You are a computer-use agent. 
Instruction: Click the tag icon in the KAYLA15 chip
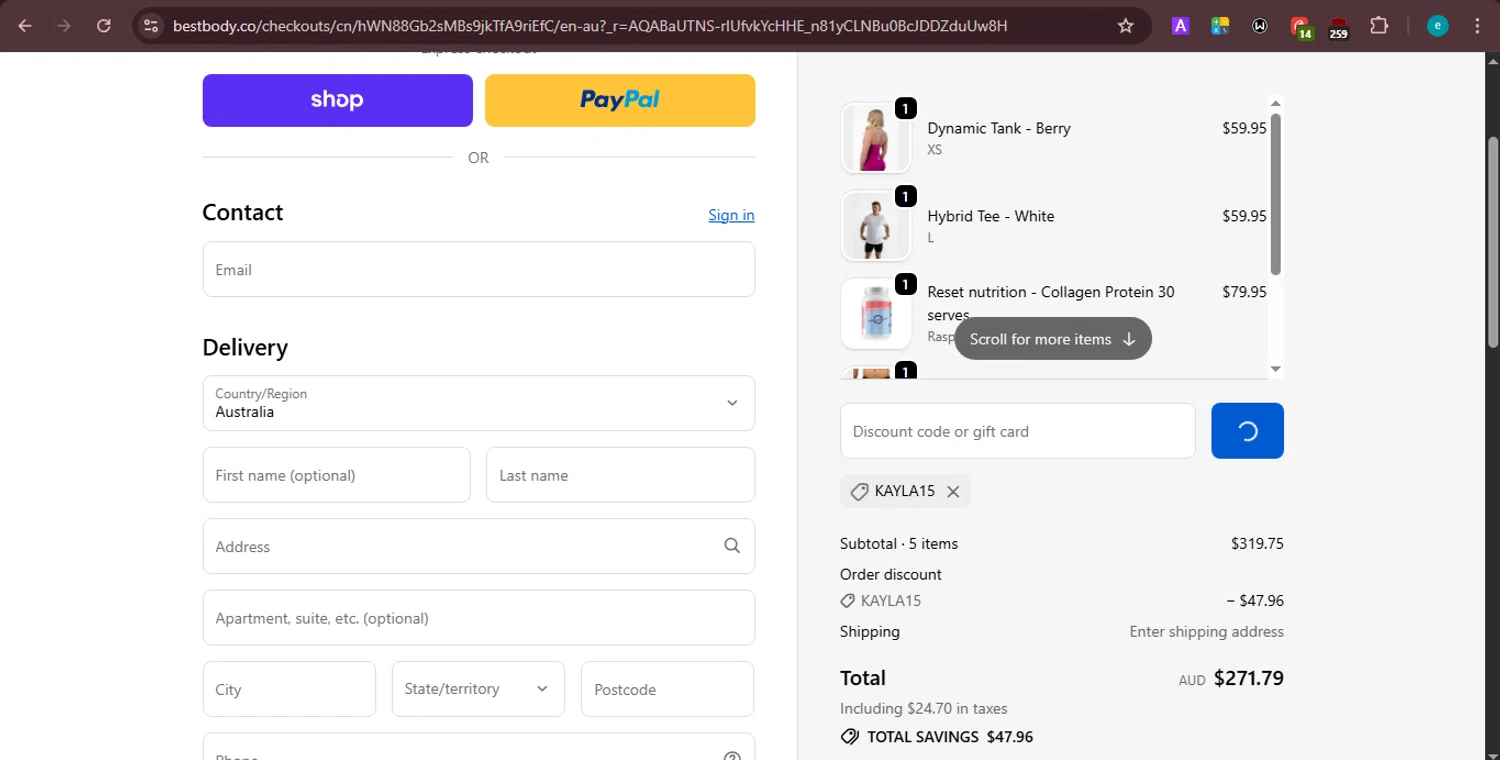pyautogui.click(x=859, y=491)
